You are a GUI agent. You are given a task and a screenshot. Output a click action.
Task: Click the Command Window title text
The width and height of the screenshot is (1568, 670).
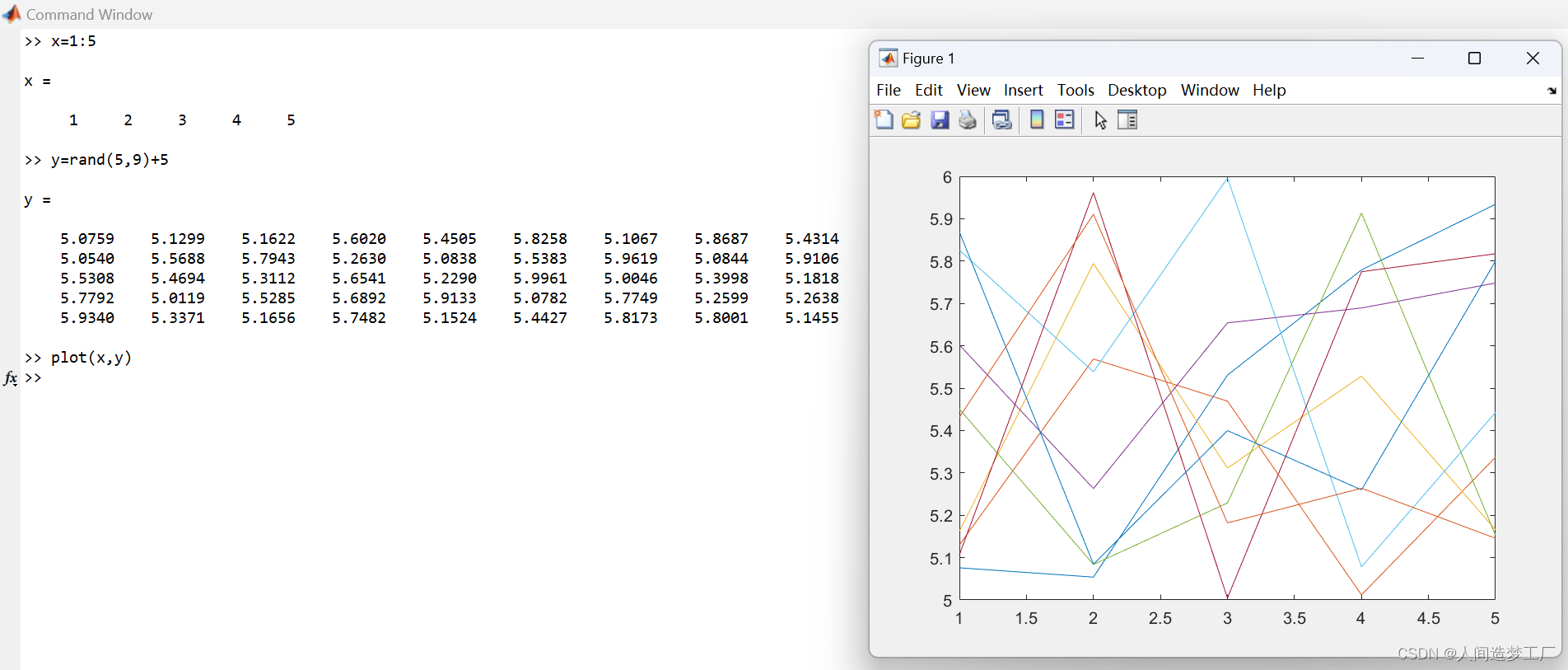tap(89, 15)
